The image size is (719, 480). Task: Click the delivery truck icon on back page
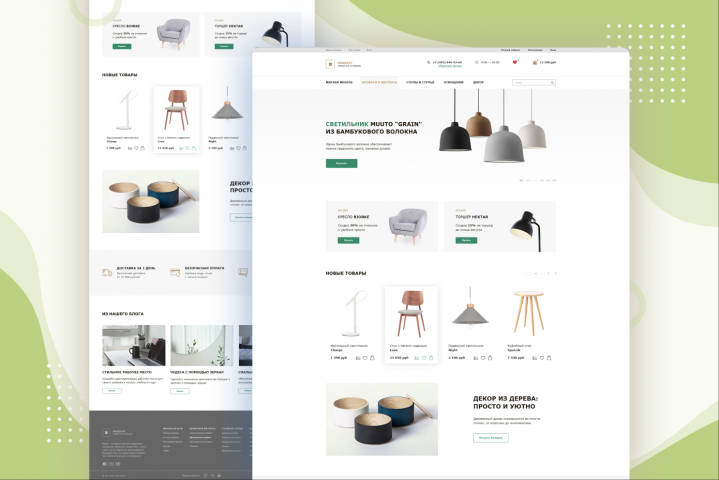(x=107, y=273)
